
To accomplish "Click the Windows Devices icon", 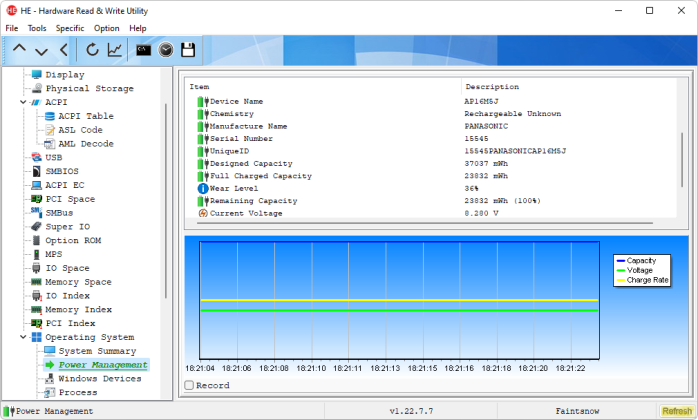I will click(49, 379).
